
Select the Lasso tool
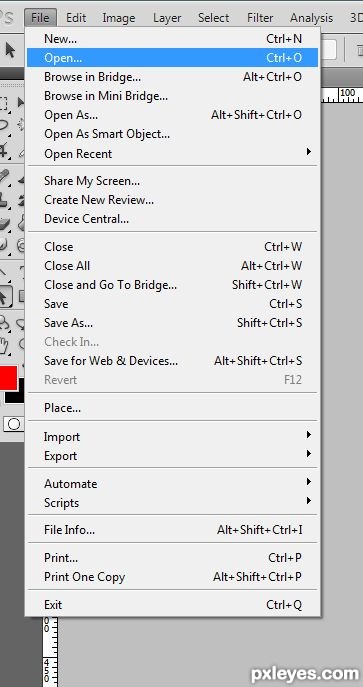[x=4, y=126]
